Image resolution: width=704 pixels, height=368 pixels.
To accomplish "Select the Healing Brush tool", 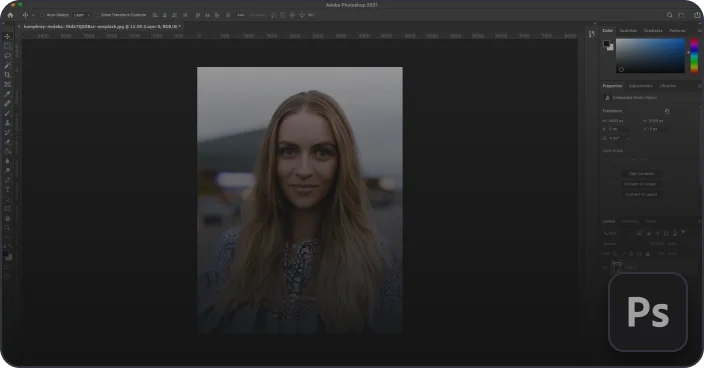I will 7,103.
